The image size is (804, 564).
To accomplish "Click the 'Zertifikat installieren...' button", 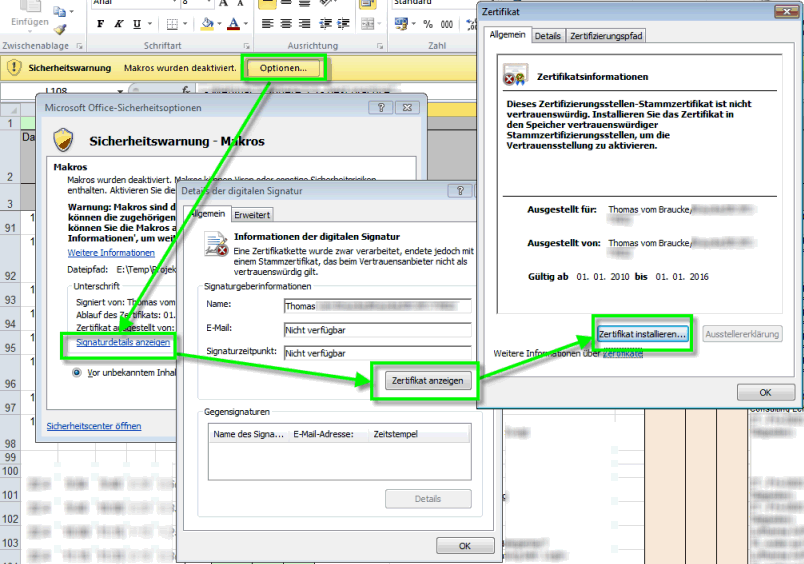I will pos(643,333).
